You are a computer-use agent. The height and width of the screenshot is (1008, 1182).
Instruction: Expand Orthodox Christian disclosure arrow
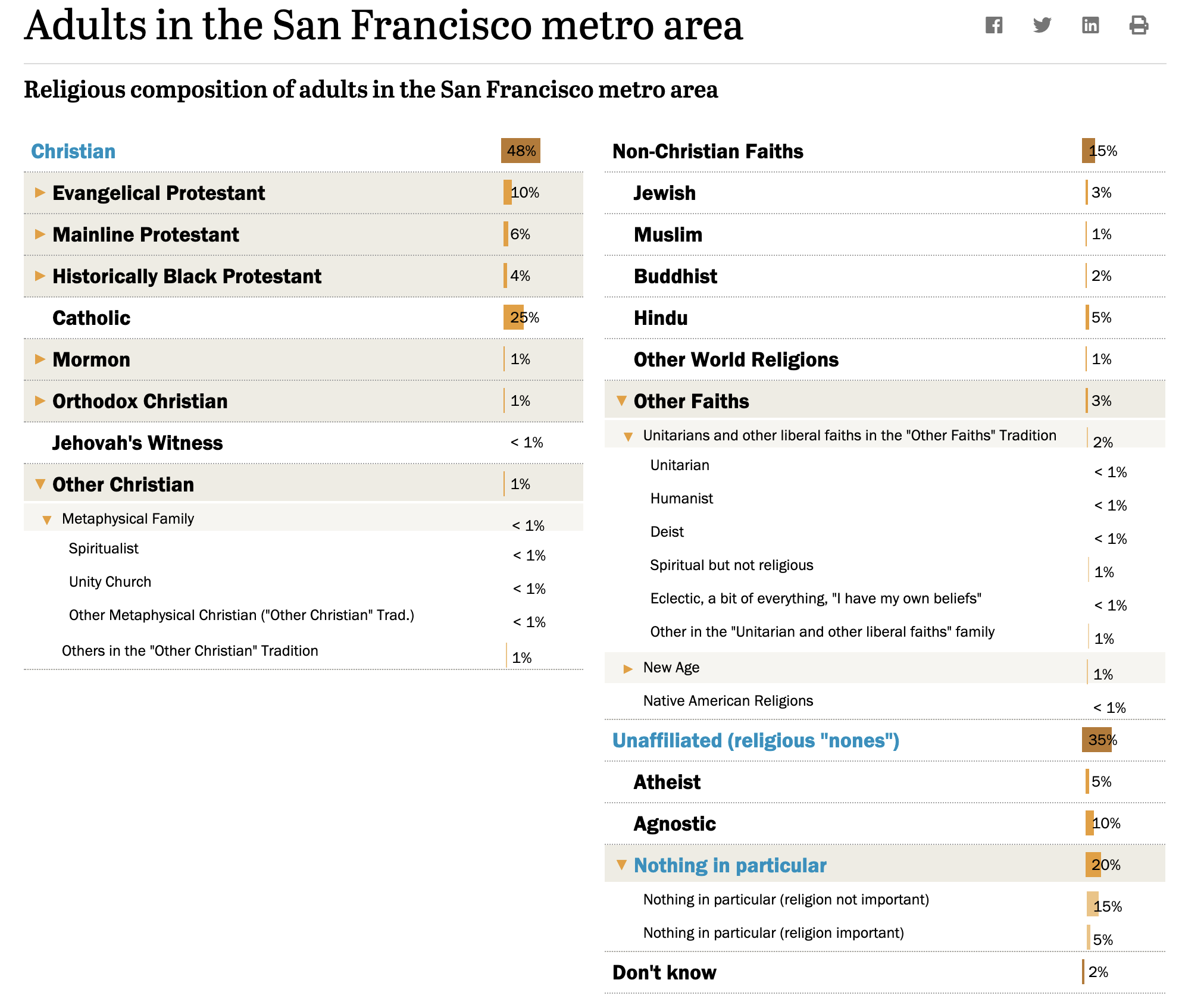[40, 400]
